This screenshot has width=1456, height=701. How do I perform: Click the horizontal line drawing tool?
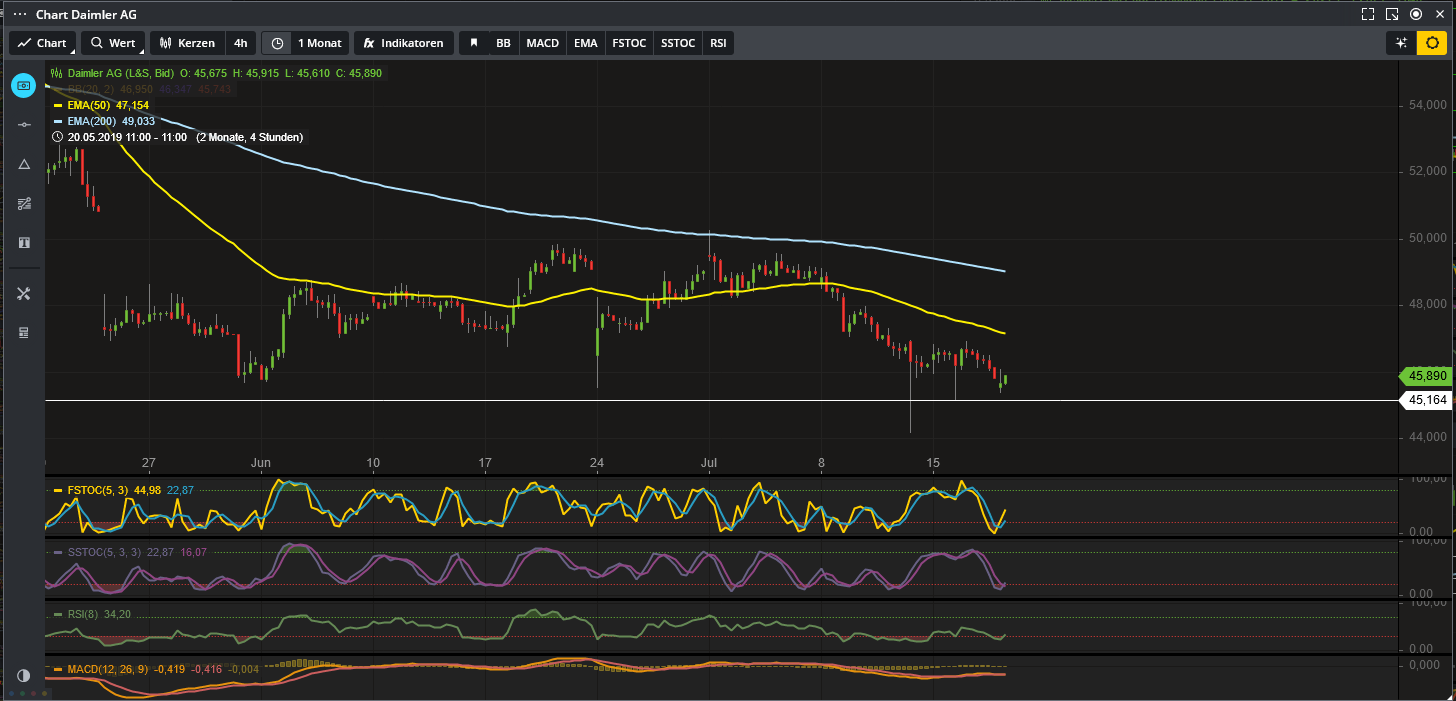(24, 124)
